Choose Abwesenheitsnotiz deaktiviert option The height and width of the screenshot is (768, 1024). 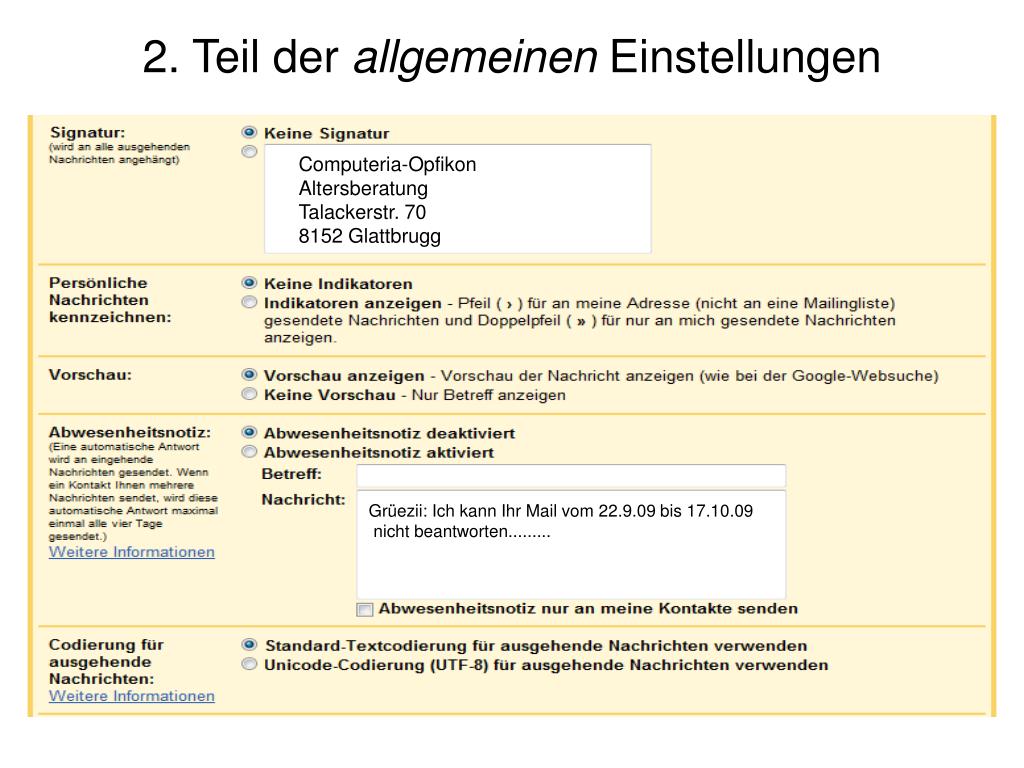(249, 432)
